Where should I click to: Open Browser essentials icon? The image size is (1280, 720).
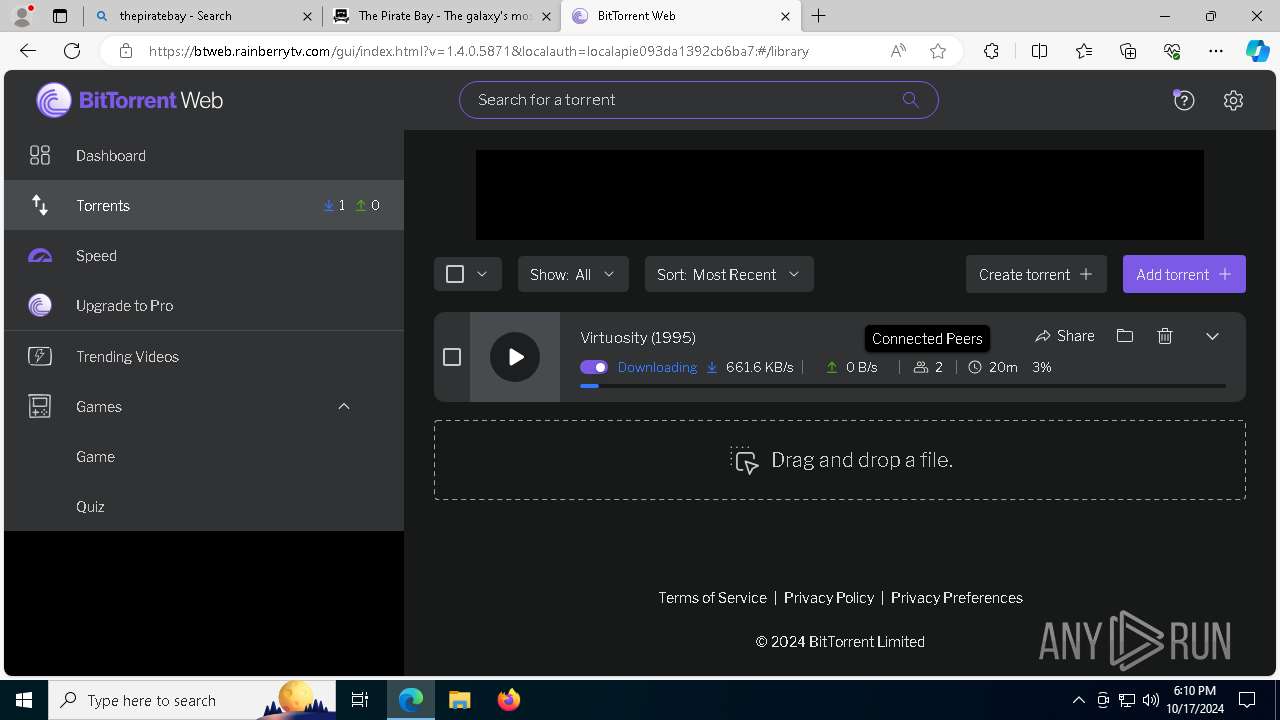tap(1172, 51)
